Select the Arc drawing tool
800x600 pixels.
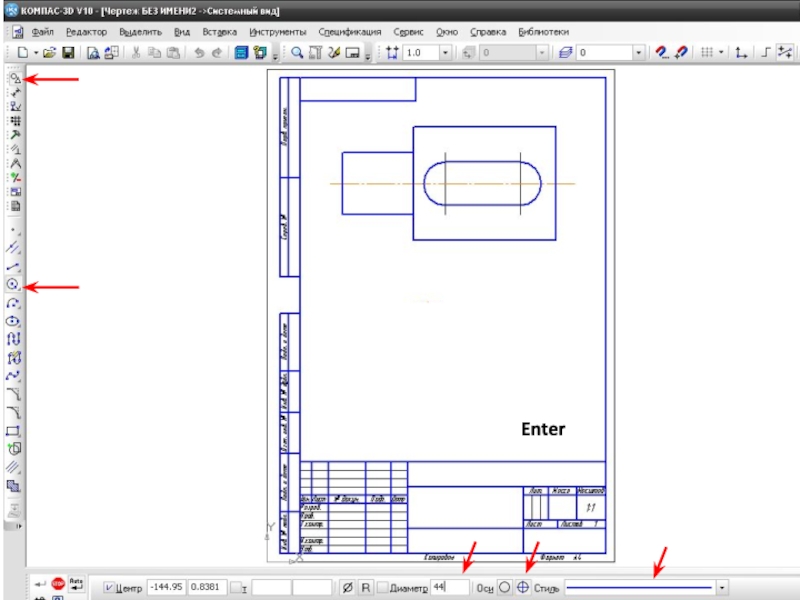(13, 303)
